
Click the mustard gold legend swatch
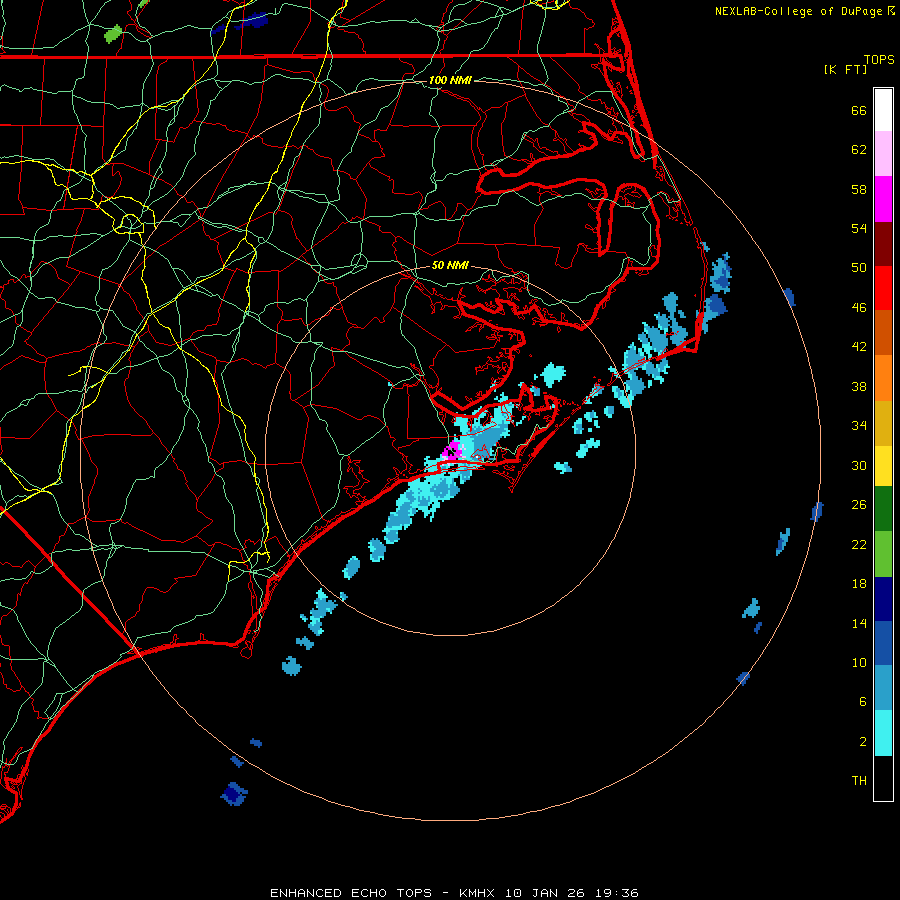point(883,422)
